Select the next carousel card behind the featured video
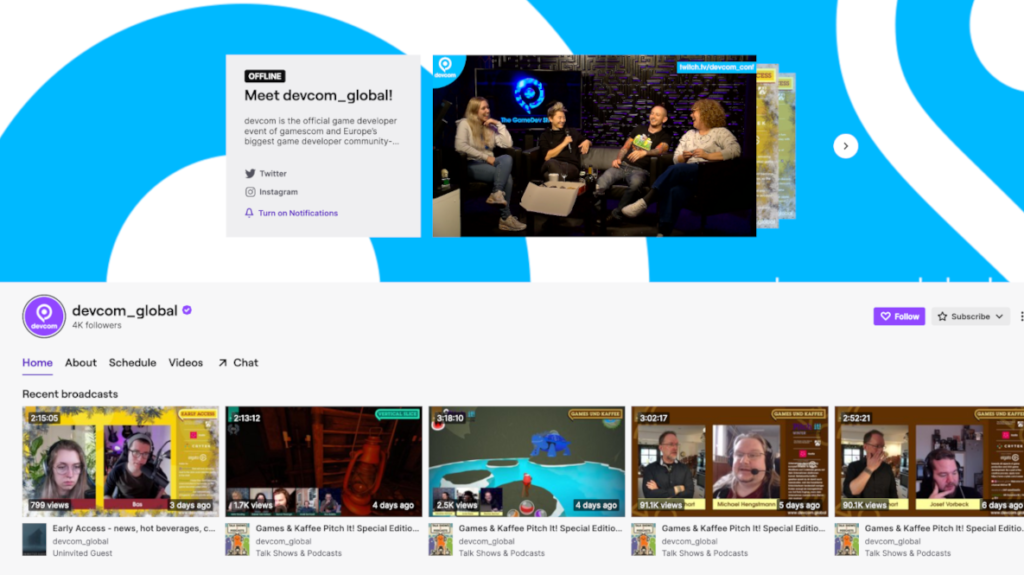The height and width of the screenshot is (575, 1024). click(x=768, y=146)
